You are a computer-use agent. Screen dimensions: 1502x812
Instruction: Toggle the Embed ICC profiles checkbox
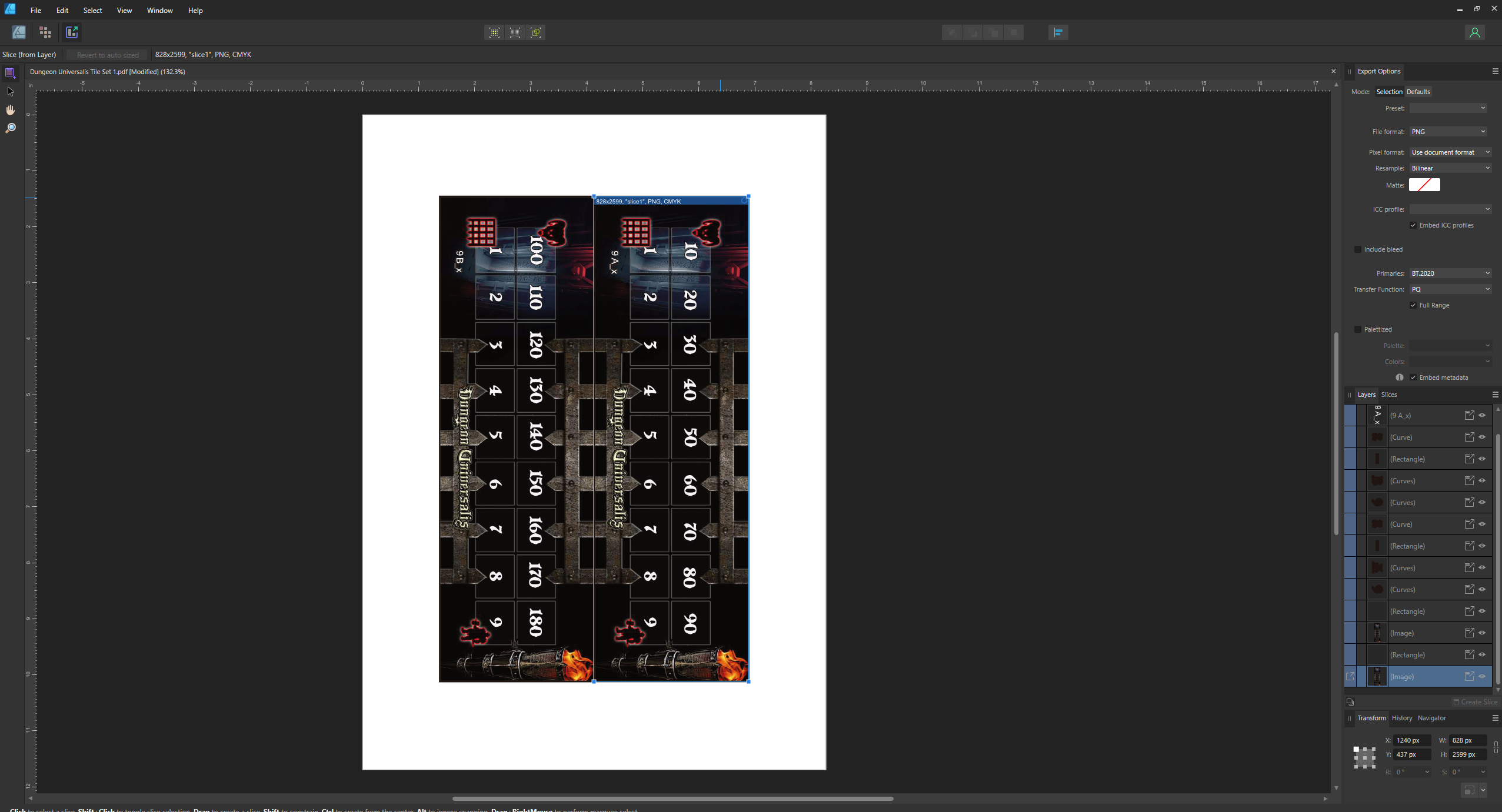[1413, 225]
